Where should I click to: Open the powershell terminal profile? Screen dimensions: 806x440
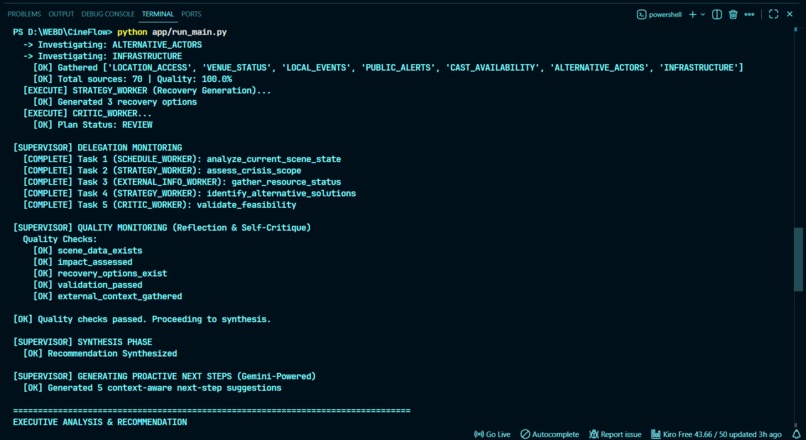(x=659, y=14)
